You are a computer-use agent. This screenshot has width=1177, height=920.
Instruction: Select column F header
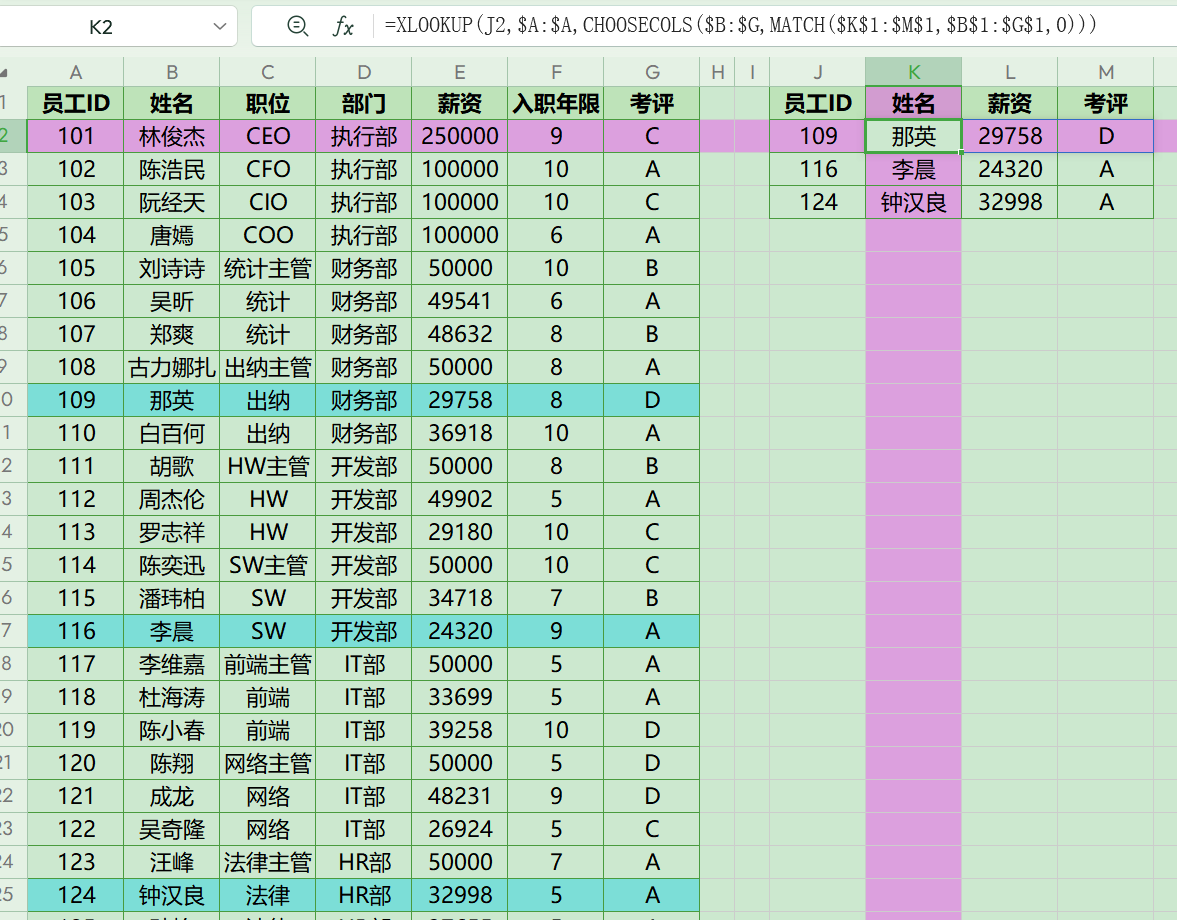556,73
